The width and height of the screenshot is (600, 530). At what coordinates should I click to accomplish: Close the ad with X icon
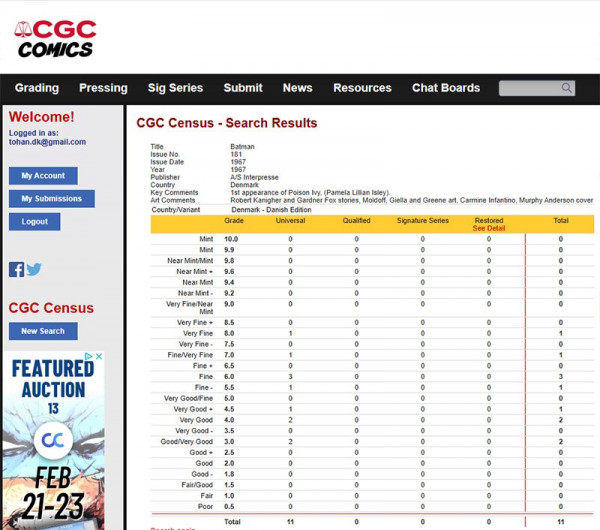pos(99,356)
